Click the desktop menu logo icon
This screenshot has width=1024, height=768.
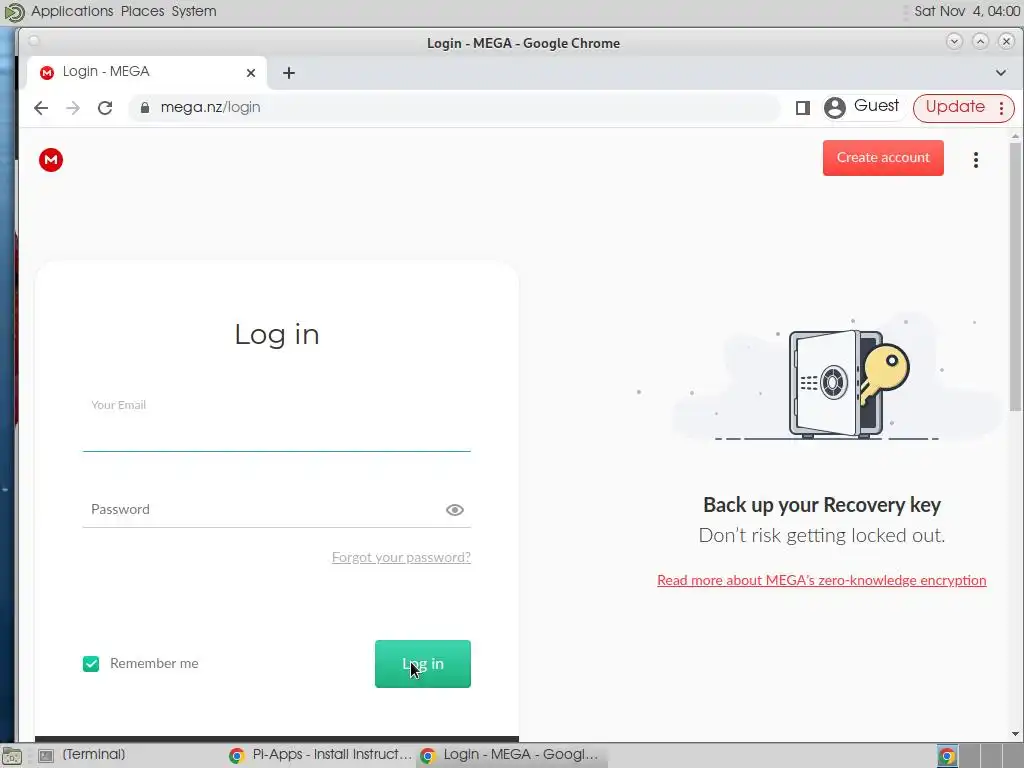(x=14, y=11)
